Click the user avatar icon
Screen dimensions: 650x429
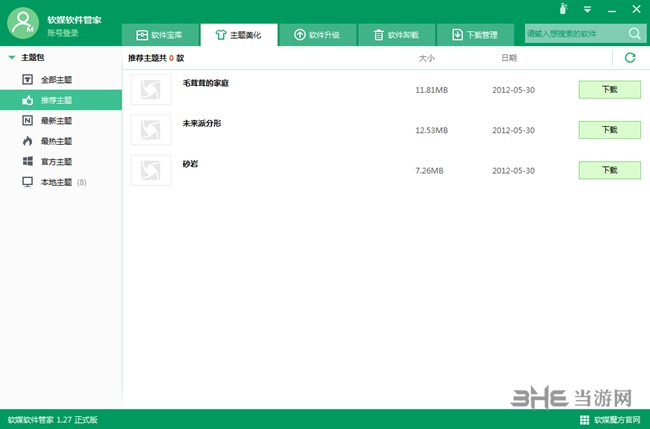[23, 23]
